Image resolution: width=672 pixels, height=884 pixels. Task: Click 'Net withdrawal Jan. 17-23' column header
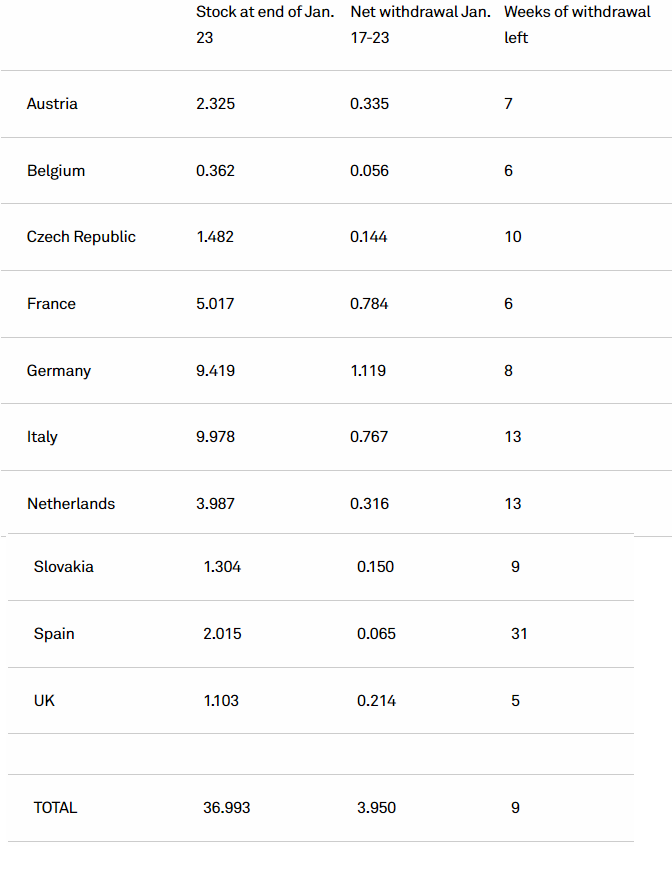pyautogui.click(x=421, y=25)
